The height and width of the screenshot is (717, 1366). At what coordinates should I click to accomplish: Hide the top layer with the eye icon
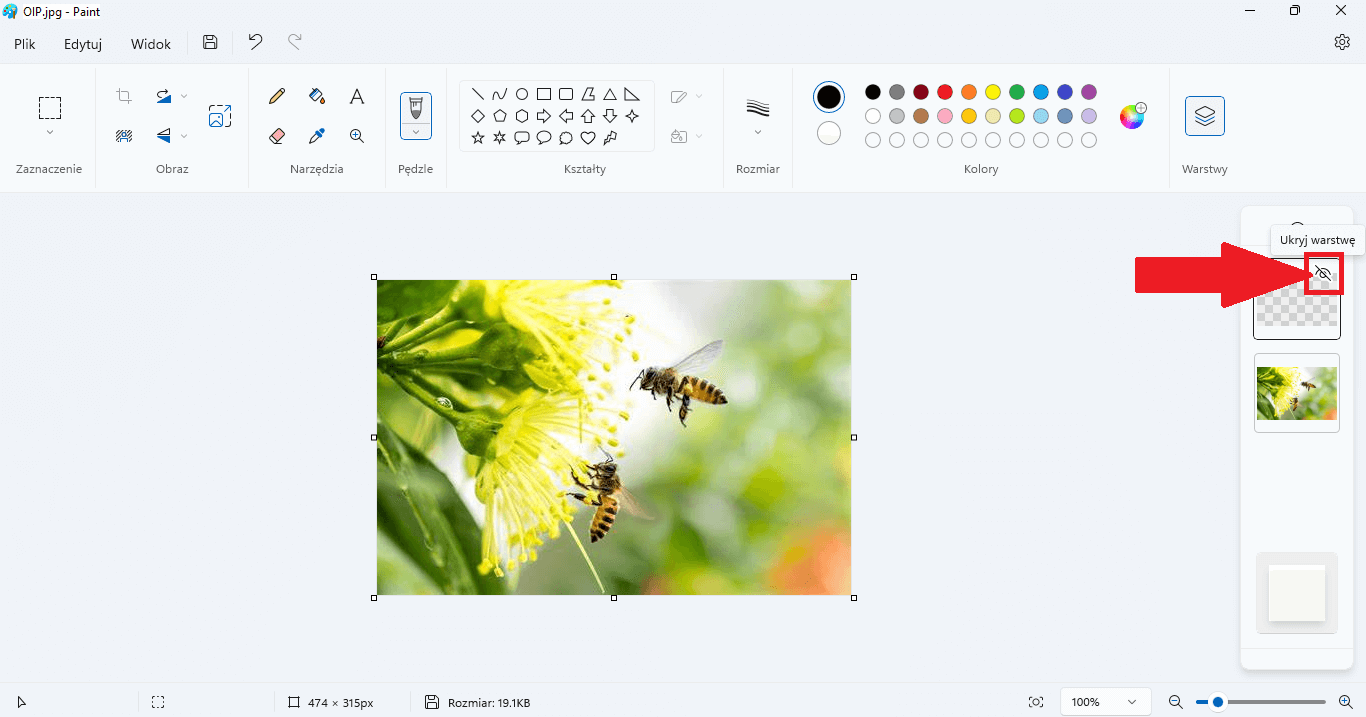pos(1323,273)
